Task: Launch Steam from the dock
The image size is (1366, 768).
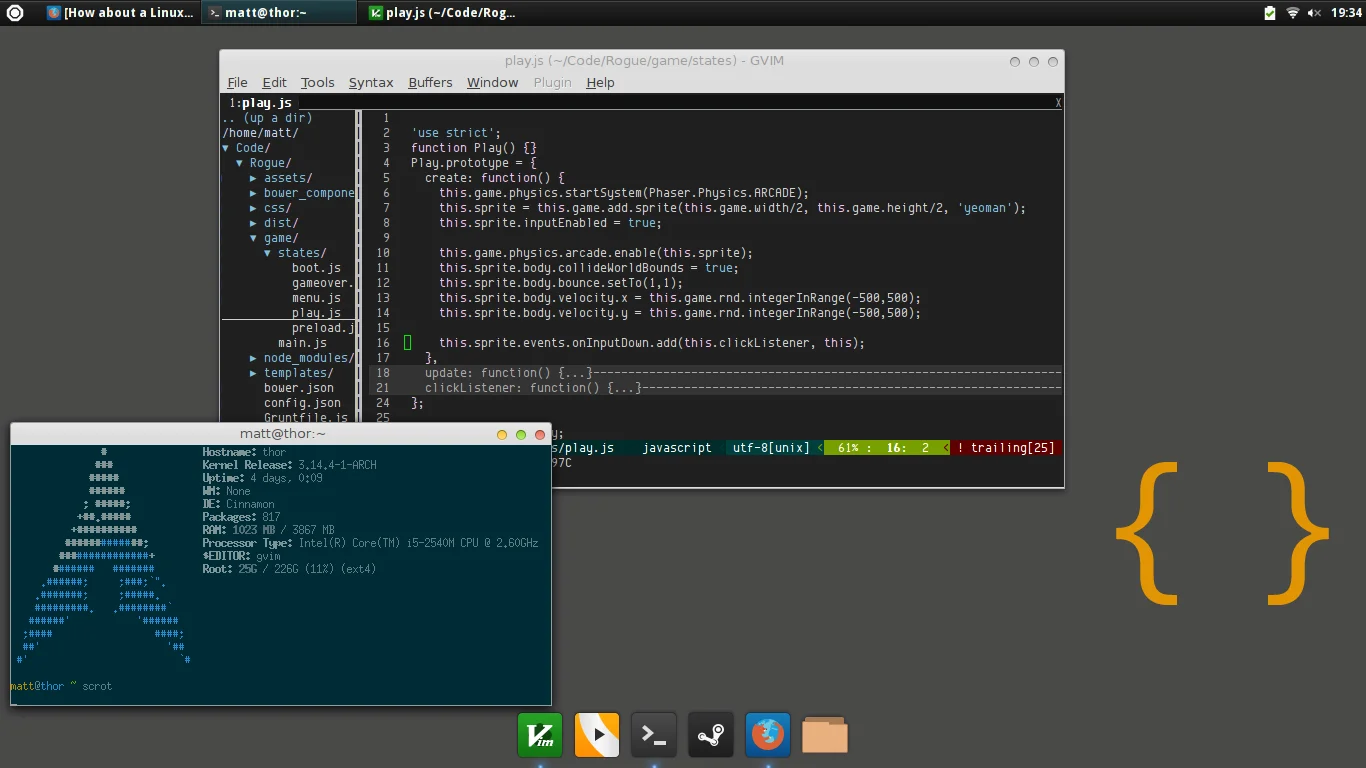Action: pyautogui.click(x=711, y=735)
